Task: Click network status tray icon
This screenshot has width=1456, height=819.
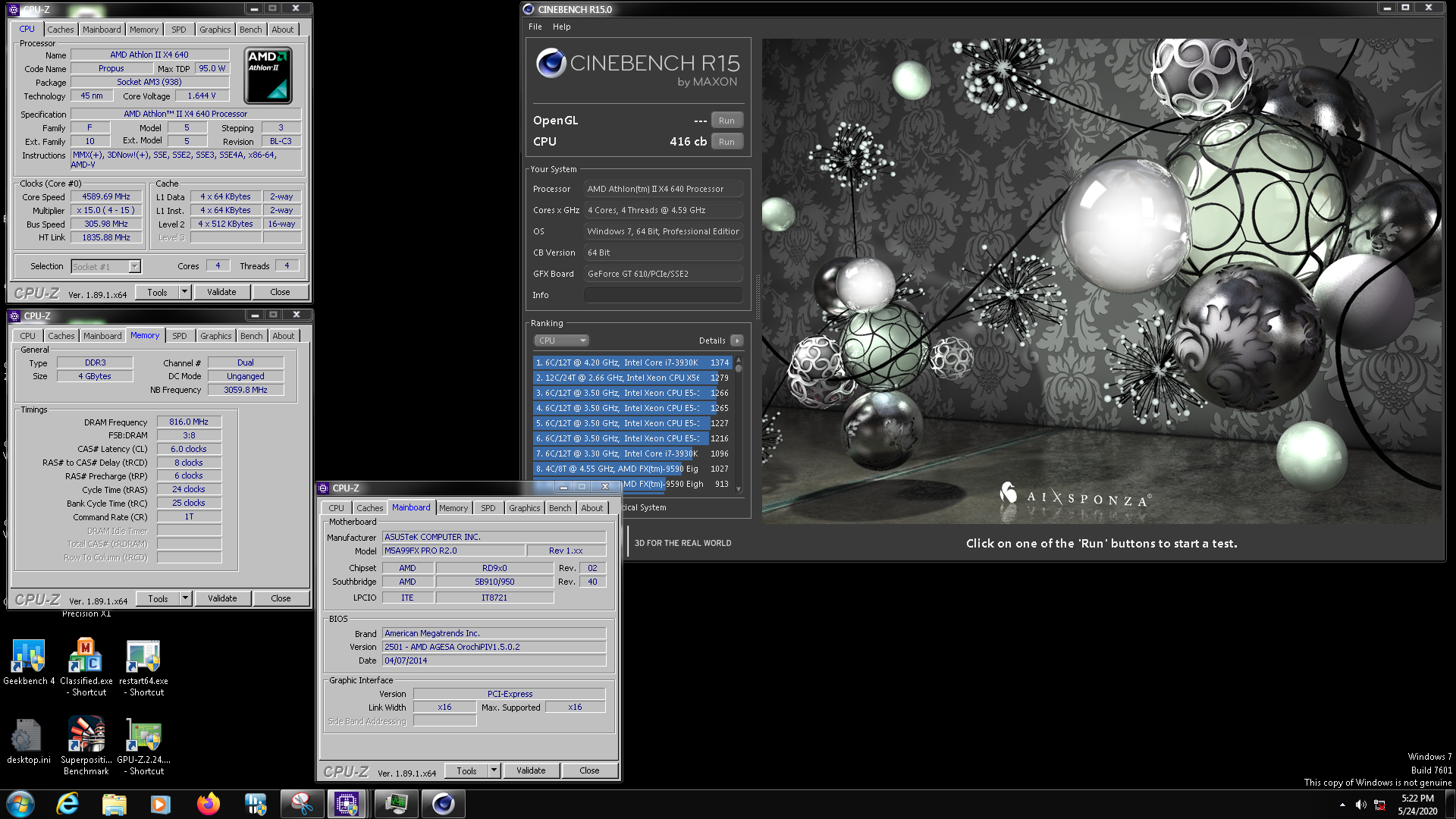Action: point(1379,805)
